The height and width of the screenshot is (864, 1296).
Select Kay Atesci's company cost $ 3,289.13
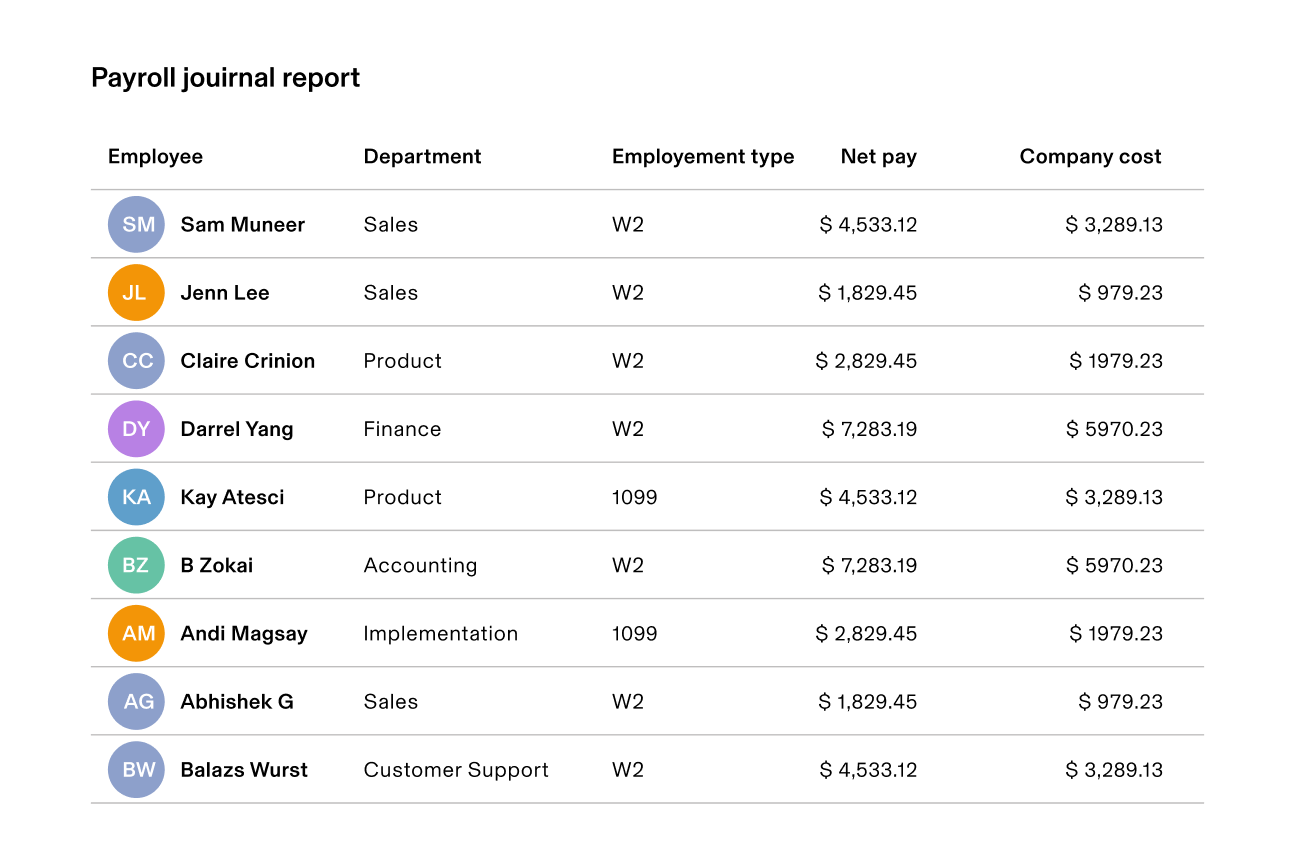(1114, 497)
